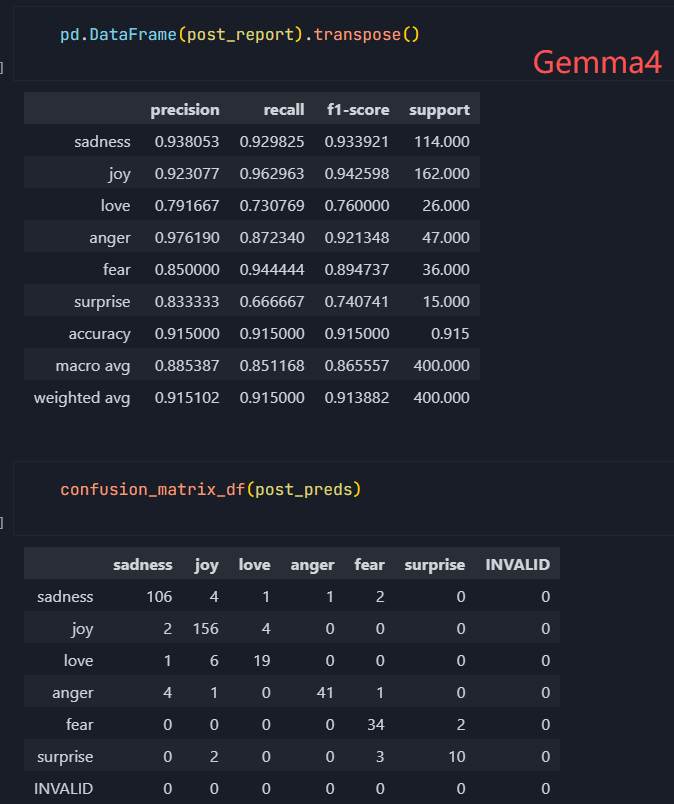Select fear f1-score value 0.894737
Viewport: 674px width, 804px height.
357,270
